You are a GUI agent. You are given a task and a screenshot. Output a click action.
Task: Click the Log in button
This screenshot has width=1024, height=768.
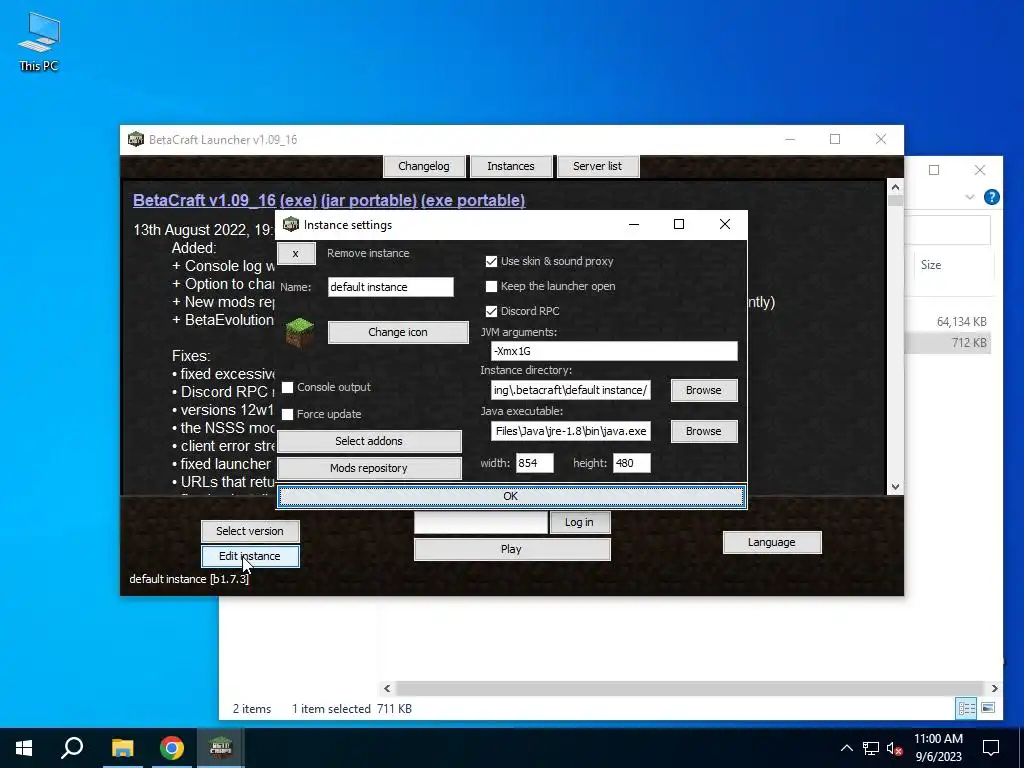[x=579, y=522]
